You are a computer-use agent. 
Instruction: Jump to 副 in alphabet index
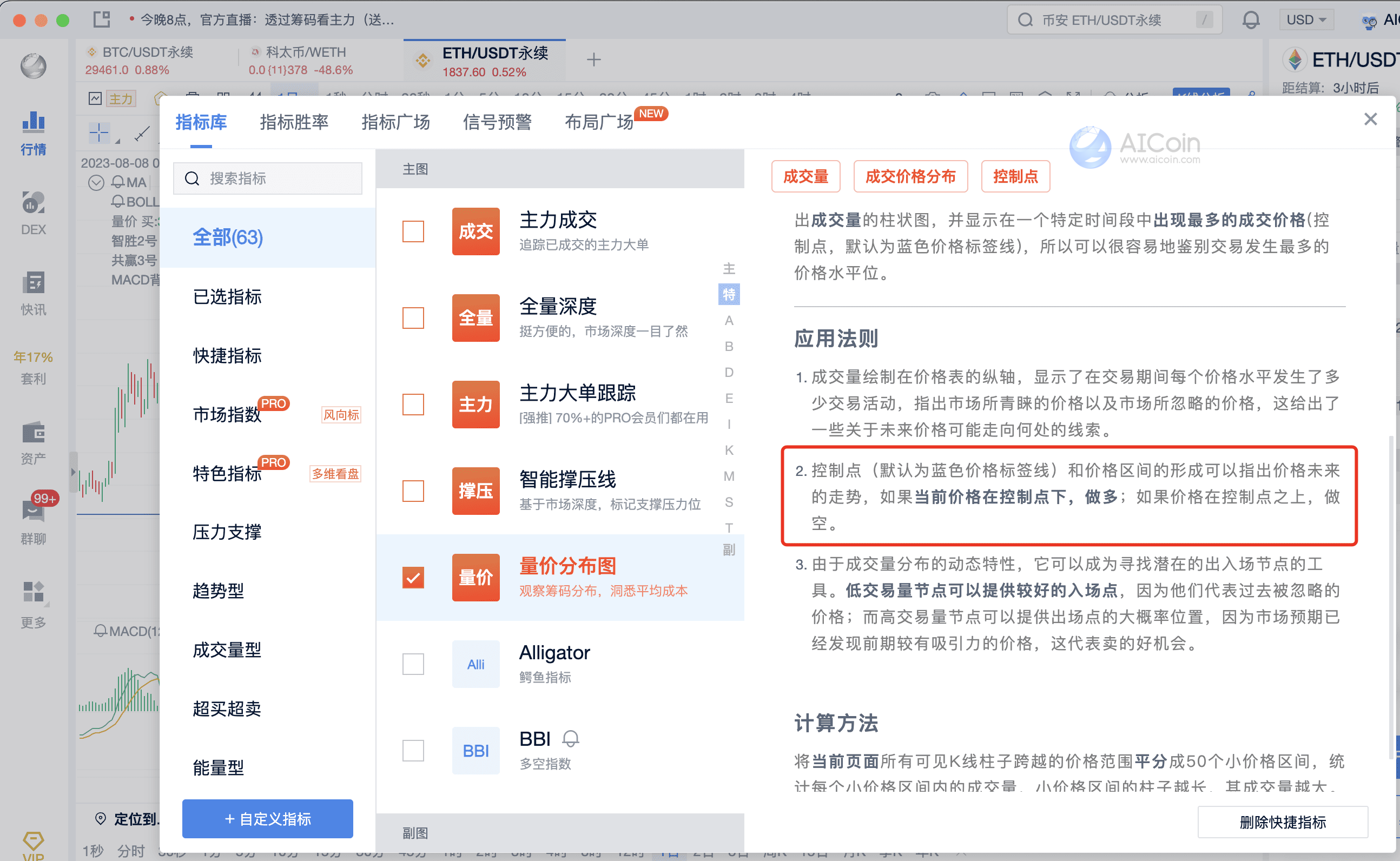(729, 549)
